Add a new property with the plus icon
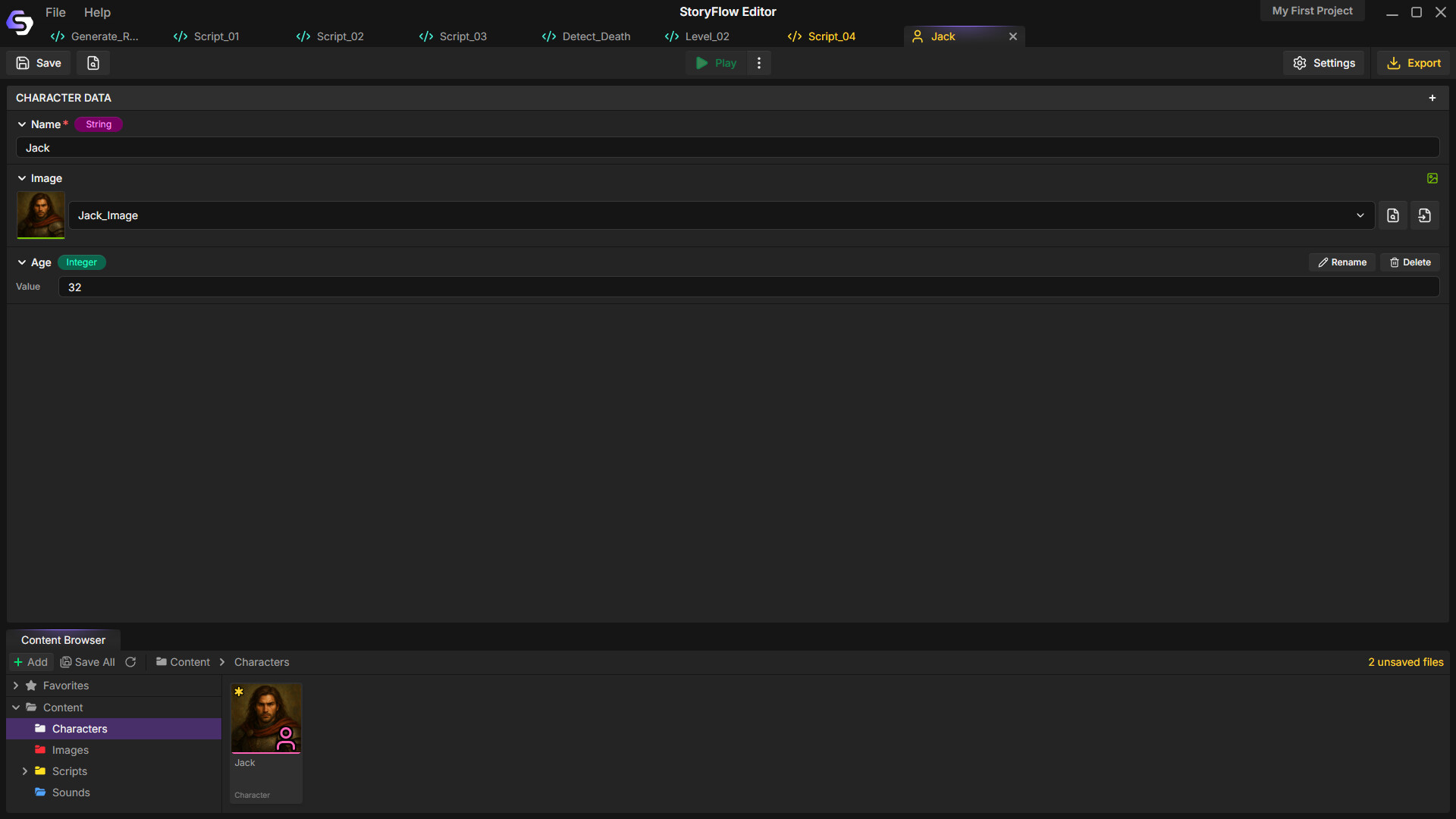 [1432, 97]
